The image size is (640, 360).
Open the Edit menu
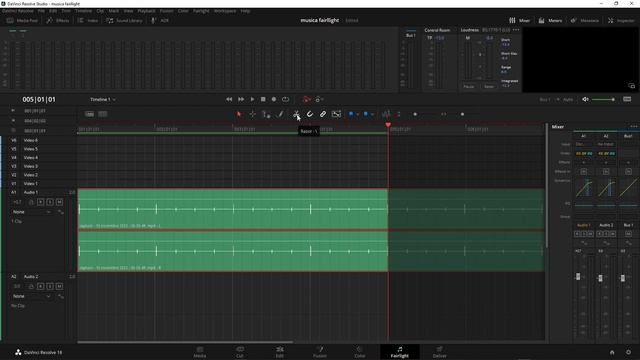tap(53, 11)
